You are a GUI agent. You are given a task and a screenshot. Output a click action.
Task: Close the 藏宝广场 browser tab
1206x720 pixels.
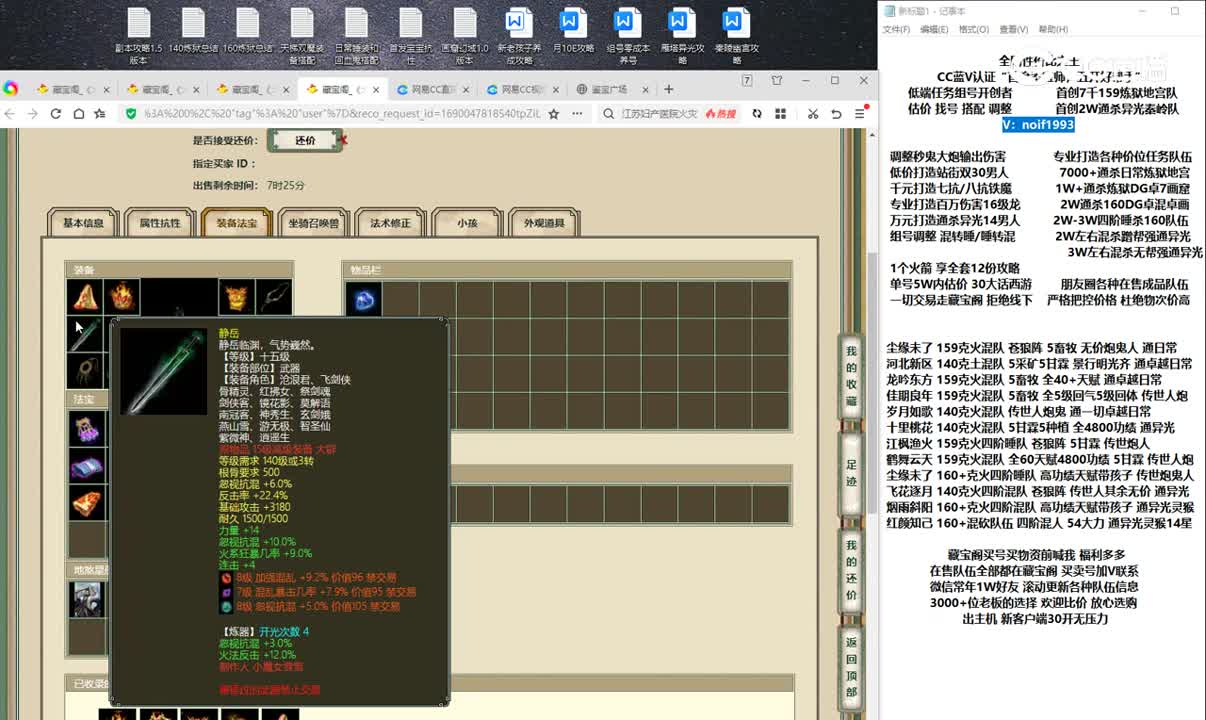point(643,90)
